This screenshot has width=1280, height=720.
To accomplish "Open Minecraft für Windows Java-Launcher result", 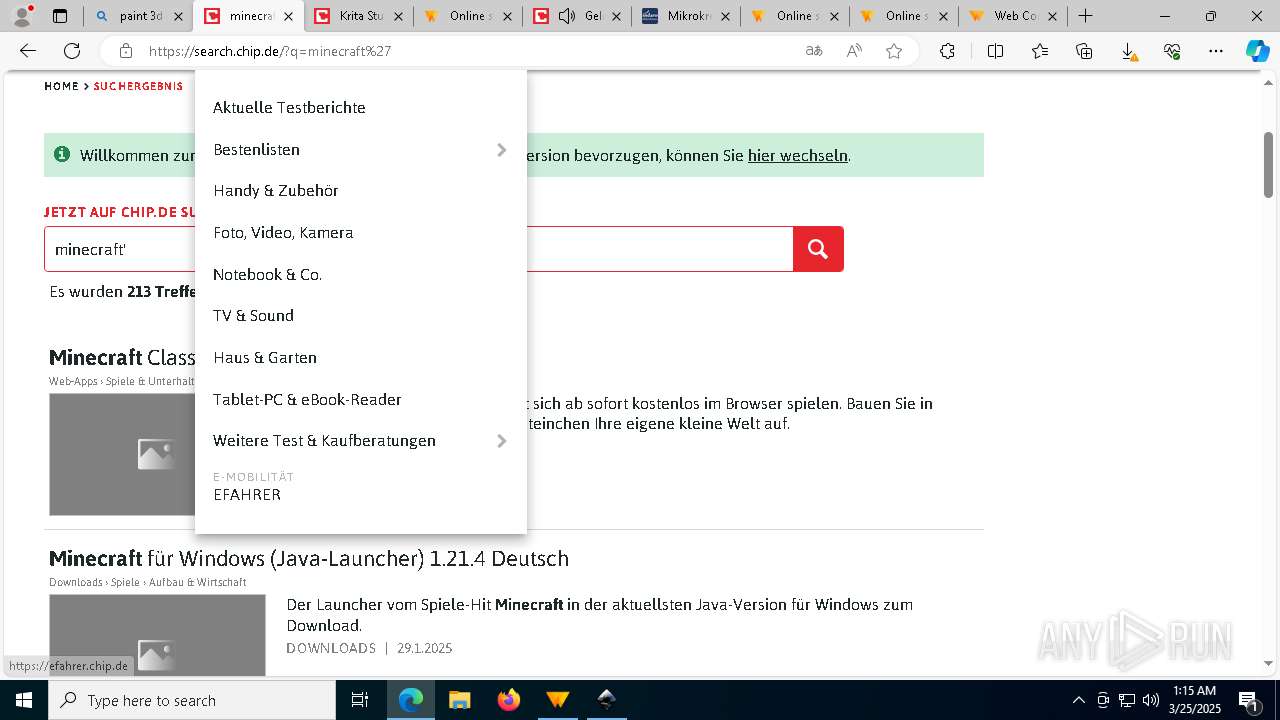I will tap(309, 558).
